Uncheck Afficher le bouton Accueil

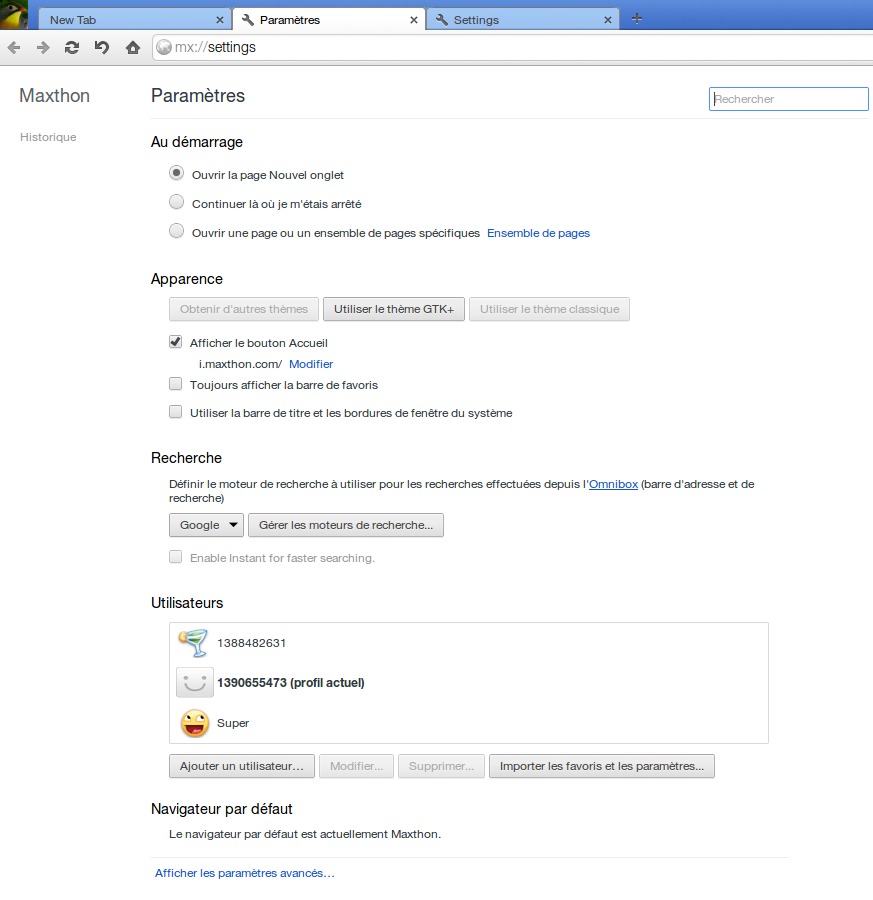pyautogui.click(x=176, y=342)
